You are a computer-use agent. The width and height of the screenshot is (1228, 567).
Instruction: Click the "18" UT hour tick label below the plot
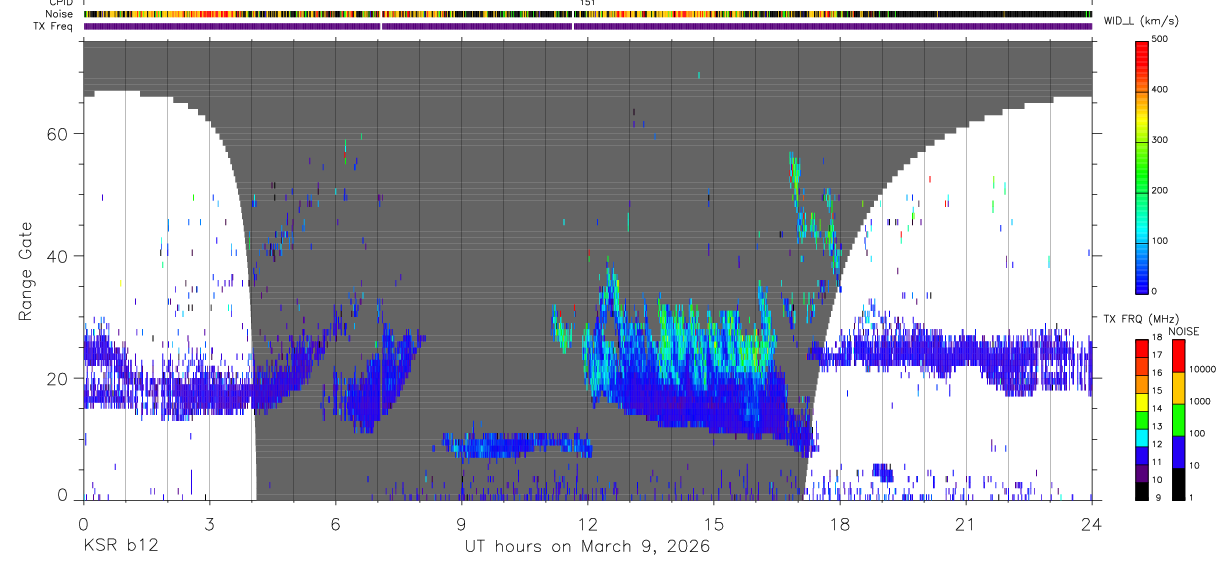(x=840, y=524)
